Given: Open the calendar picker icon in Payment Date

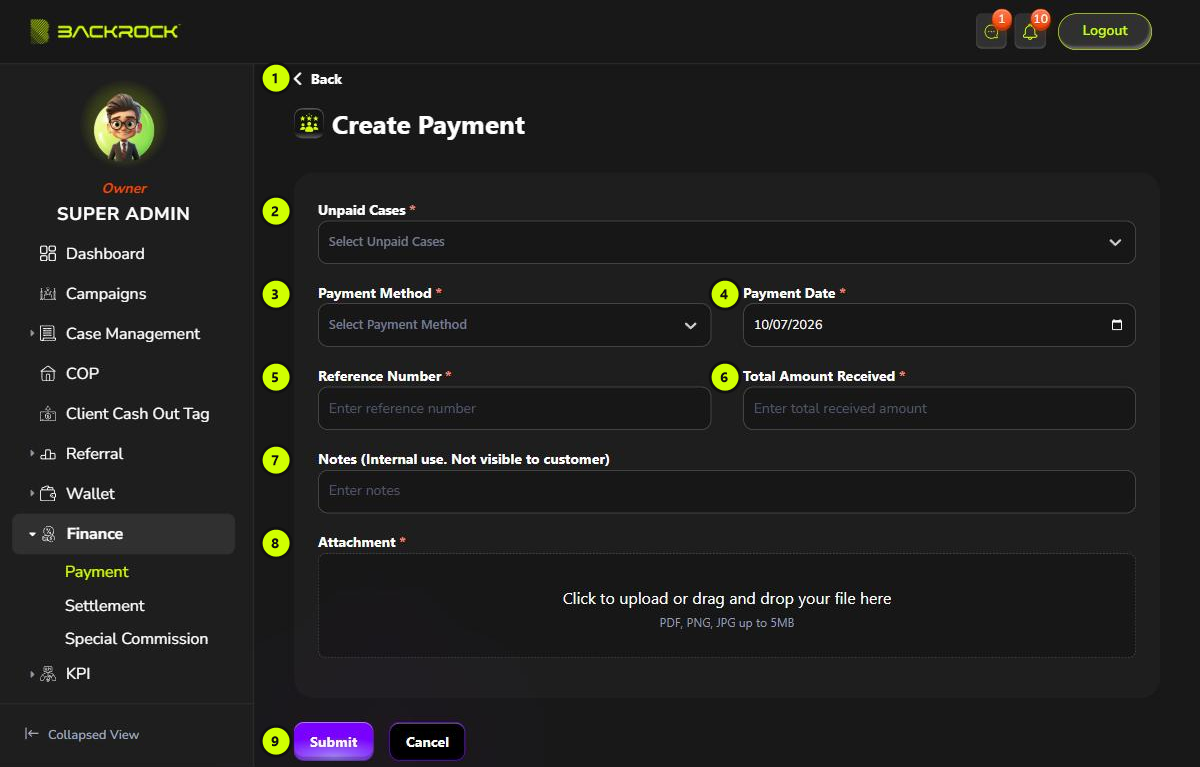Looking at the screenshot, I should point(1117,325).
